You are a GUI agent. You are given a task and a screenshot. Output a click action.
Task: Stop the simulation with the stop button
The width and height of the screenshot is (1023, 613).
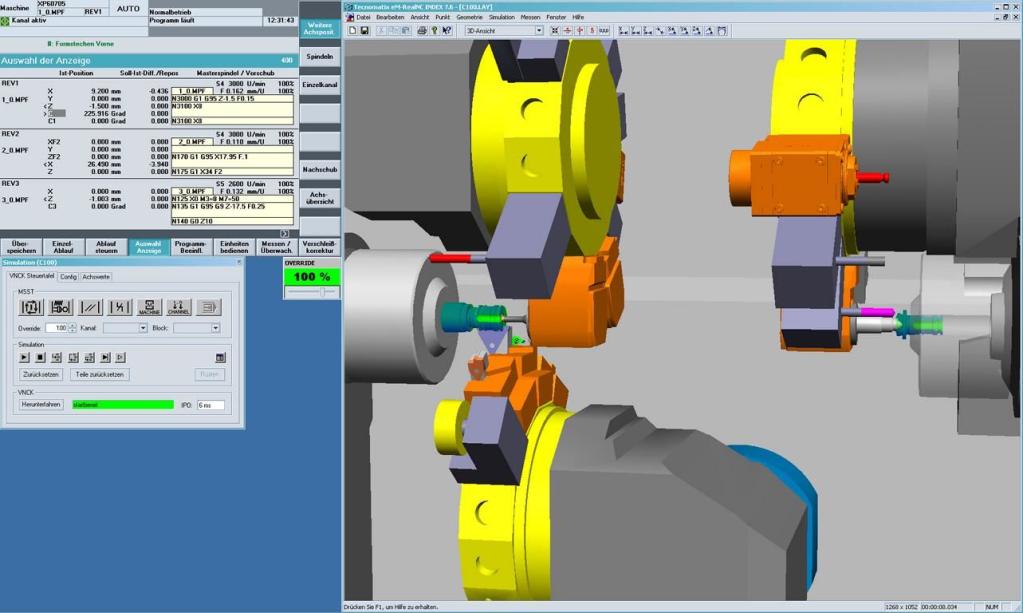tap(40, 357)
